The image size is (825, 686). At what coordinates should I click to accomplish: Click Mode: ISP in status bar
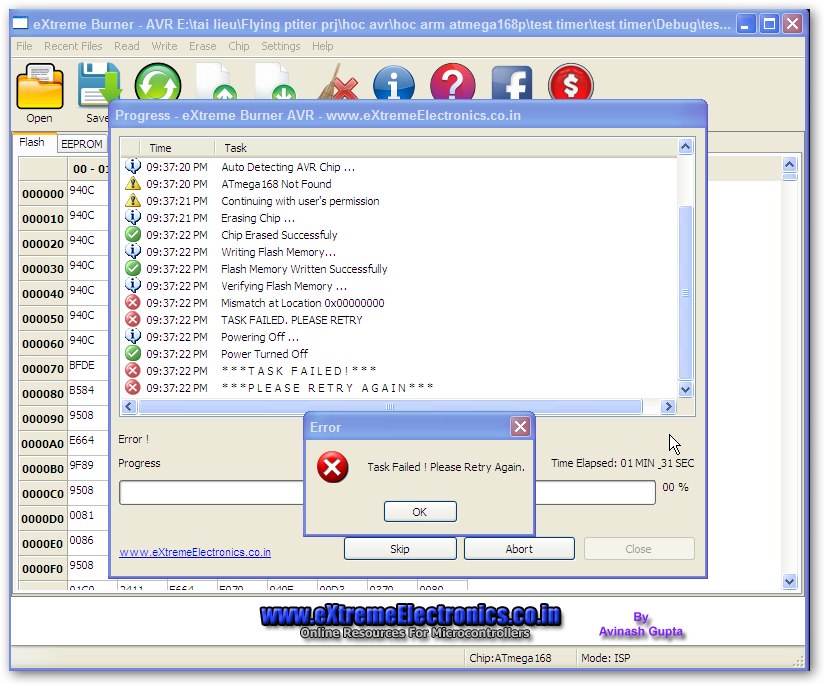coord(606,658)
